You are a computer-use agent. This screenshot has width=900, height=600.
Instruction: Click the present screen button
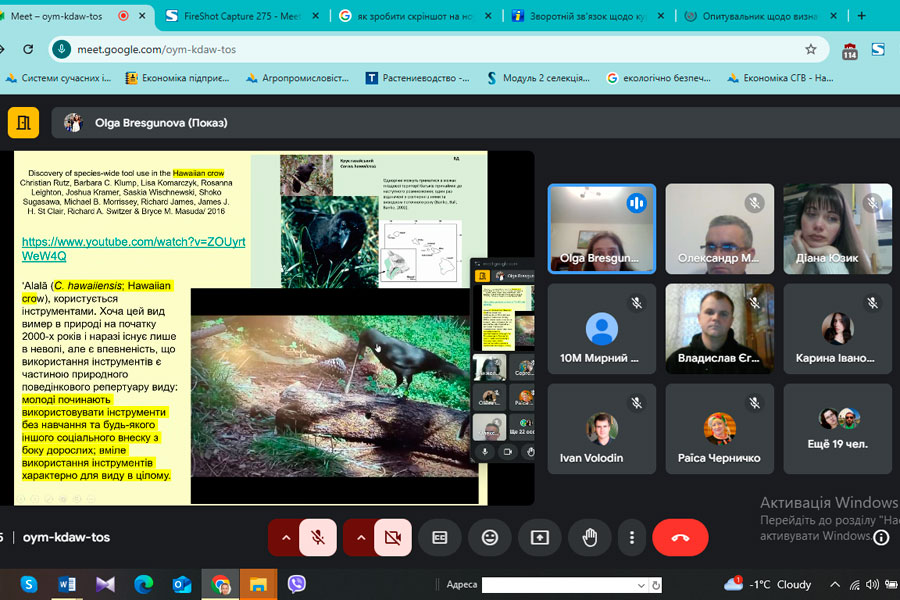tap(539, 537)
